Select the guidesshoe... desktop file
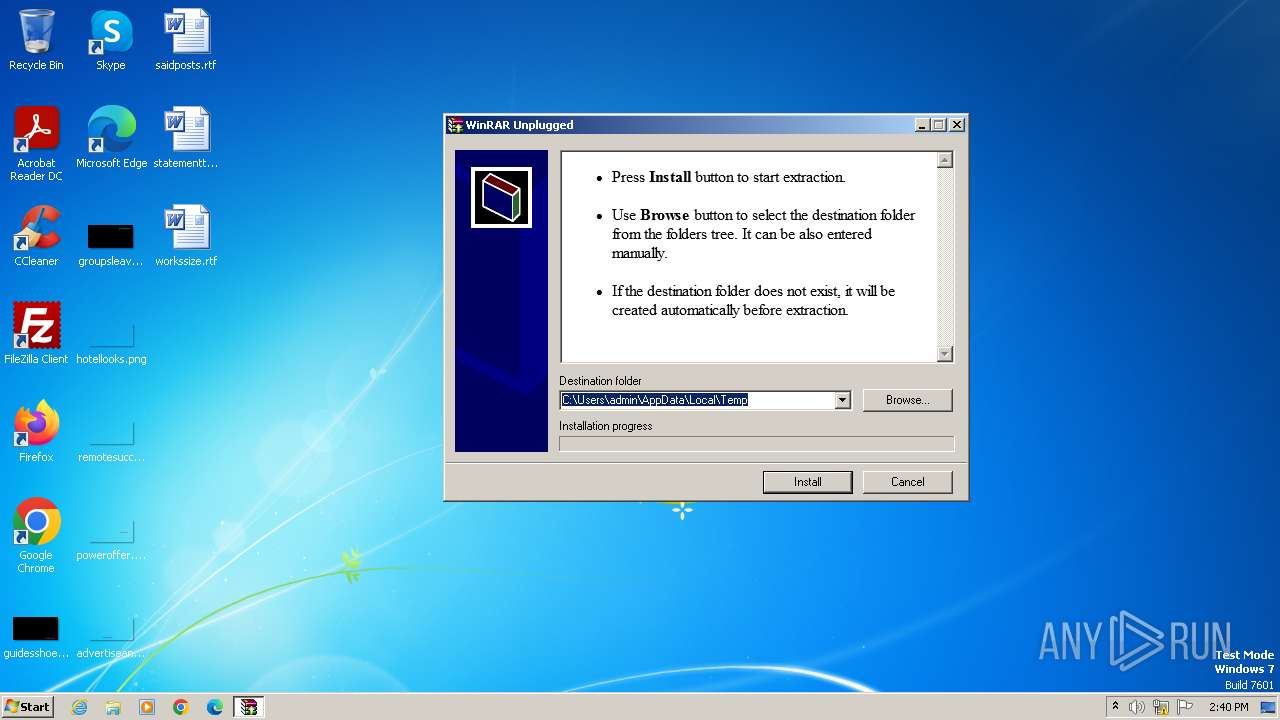The width and height of the screenshot is (1280, 720). [36, 637]
